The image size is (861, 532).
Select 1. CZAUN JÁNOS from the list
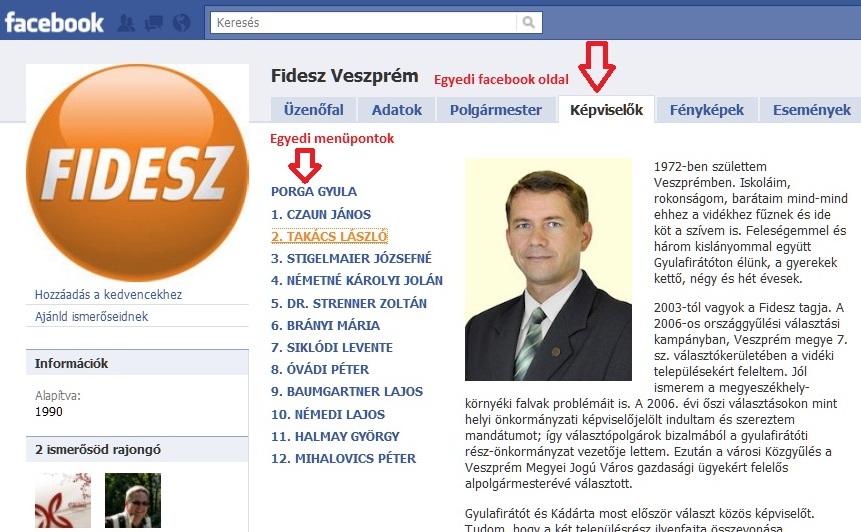(321, 214)
